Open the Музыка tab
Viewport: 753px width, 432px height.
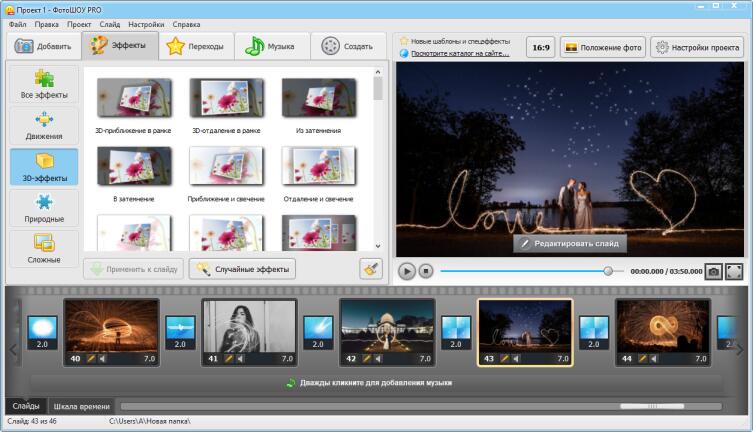pyautogui.click(x=271, y=46)
